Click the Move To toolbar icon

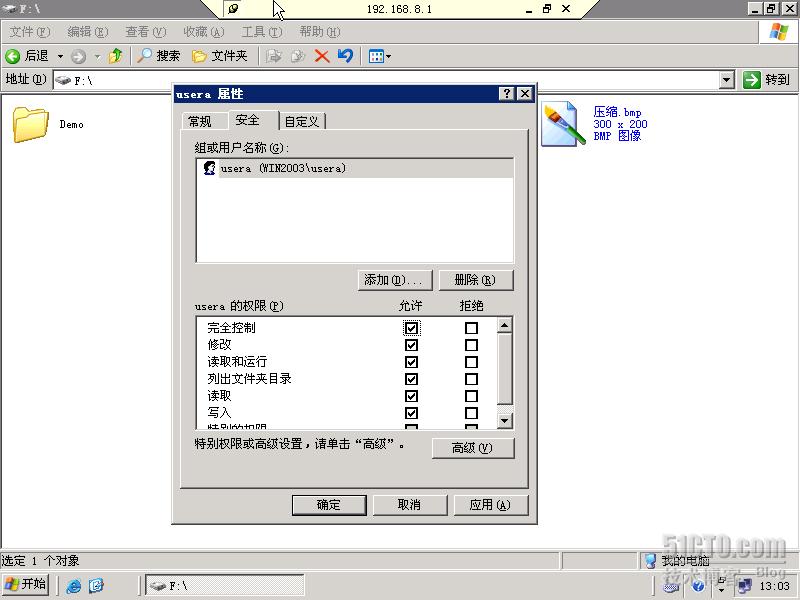(x=273, y=56)
